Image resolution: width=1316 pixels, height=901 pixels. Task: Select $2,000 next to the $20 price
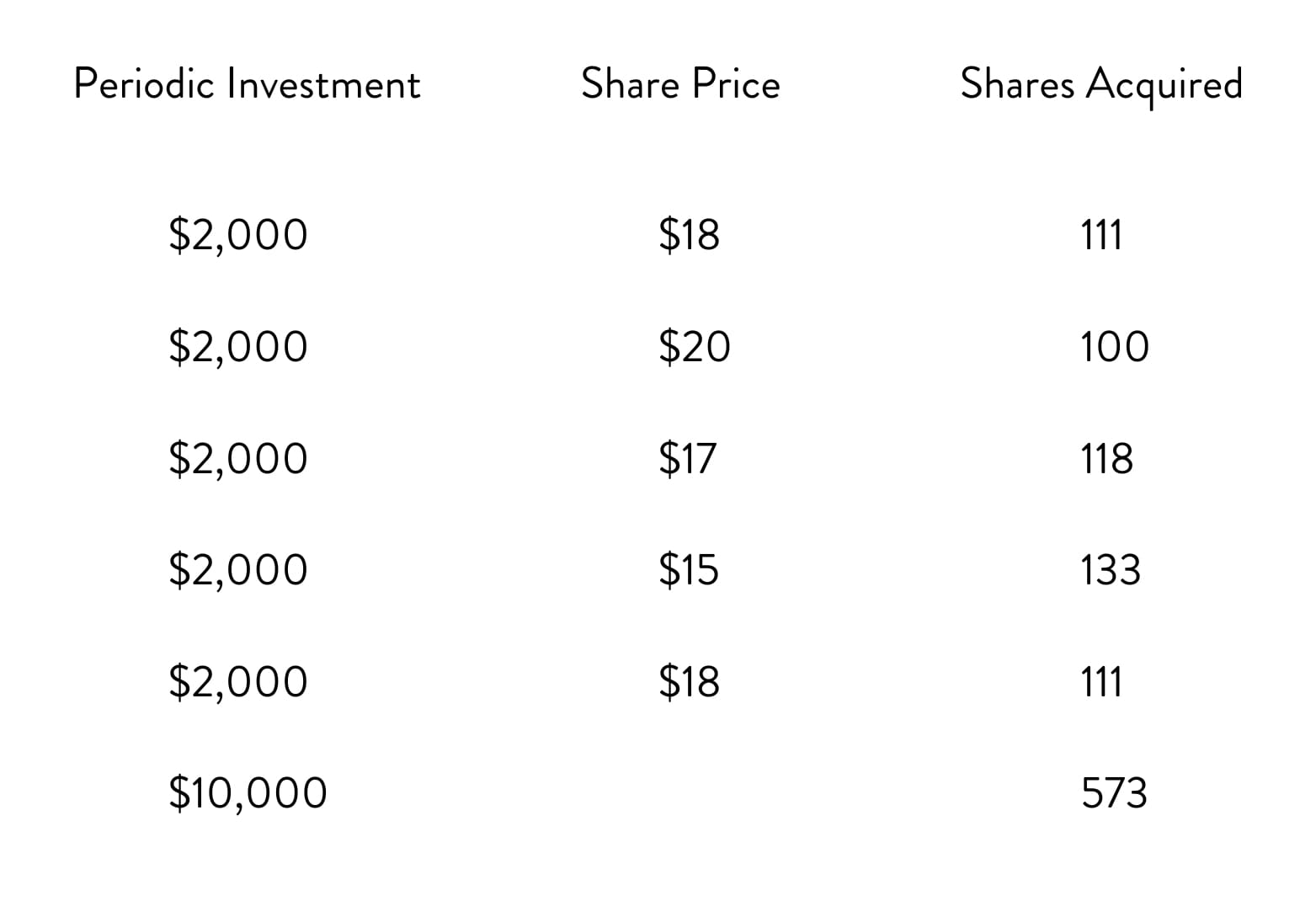238,346
